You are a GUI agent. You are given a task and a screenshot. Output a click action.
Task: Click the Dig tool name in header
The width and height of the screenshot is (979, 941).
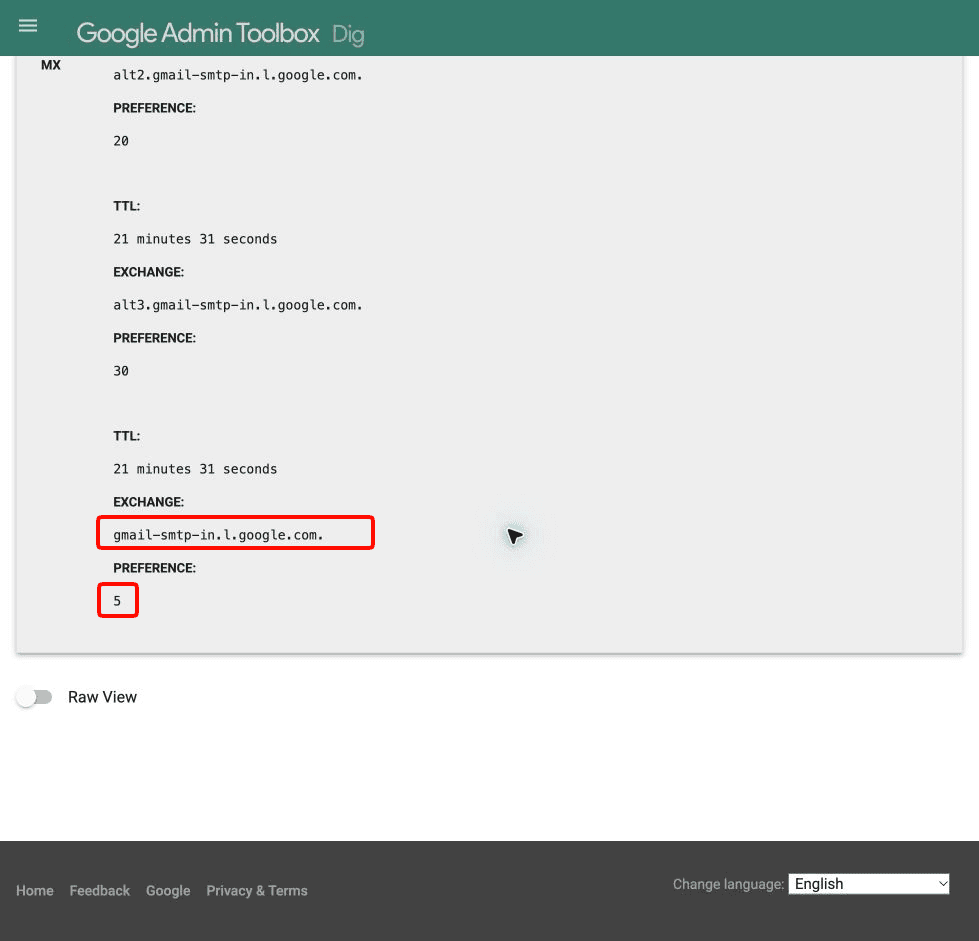348,35
